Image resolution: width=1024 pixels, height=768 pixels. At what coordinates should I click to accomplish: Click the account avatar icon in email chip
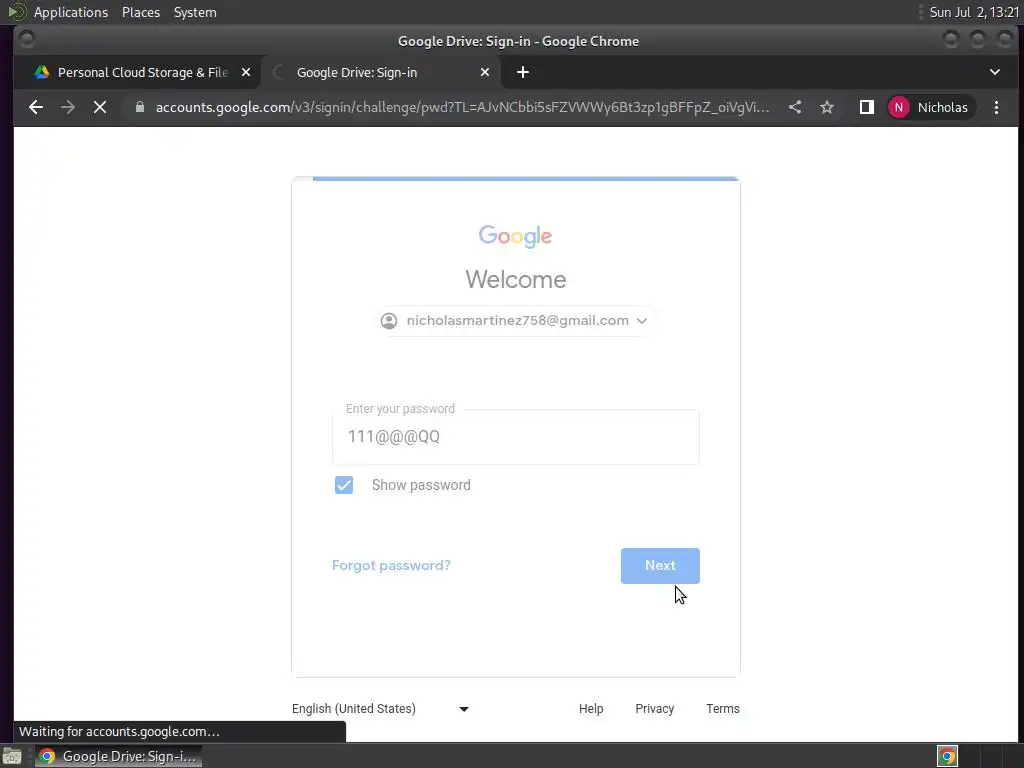pos(389,321)
